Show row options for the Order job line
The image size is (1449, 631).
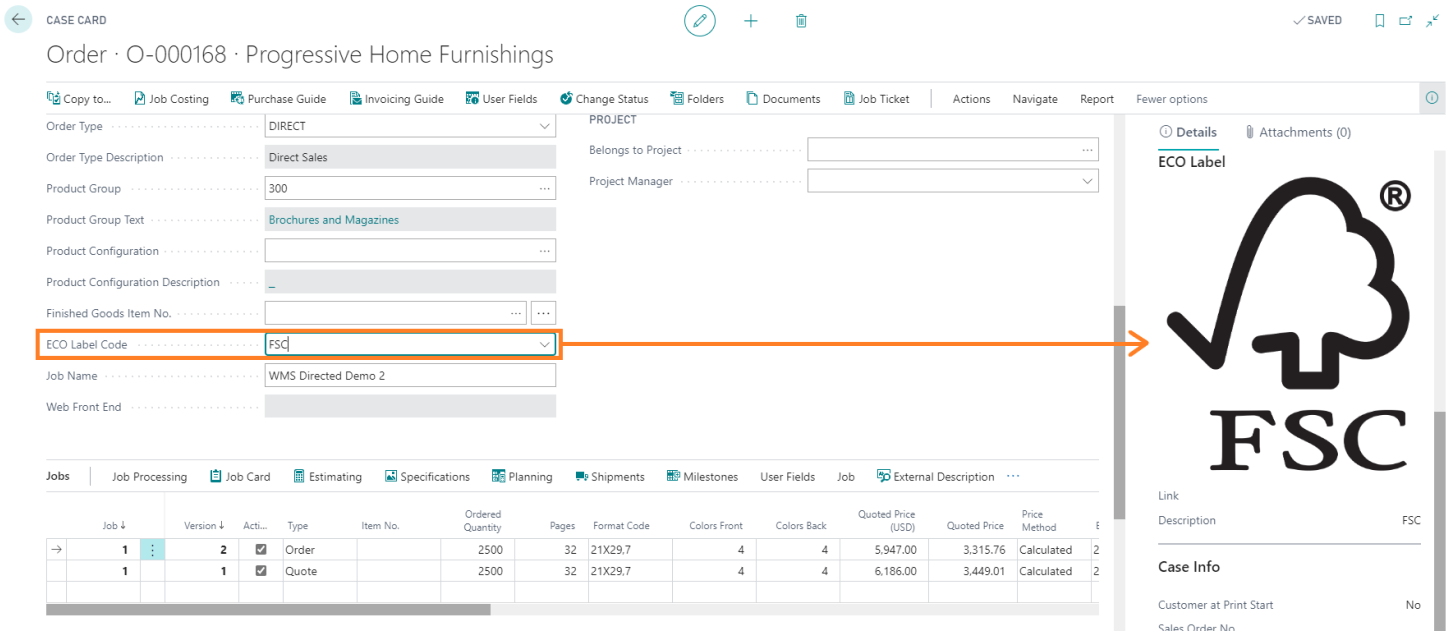tap(153, 549)
